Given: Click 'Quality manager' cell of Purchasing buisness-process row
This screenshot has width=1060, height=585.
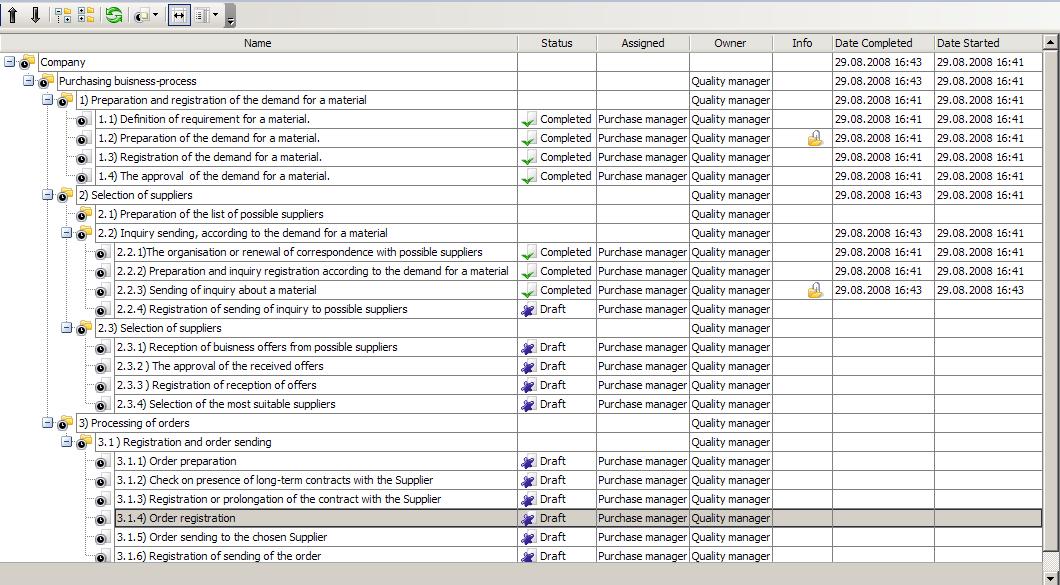Looking at the screenshot, I should [731, 80].
